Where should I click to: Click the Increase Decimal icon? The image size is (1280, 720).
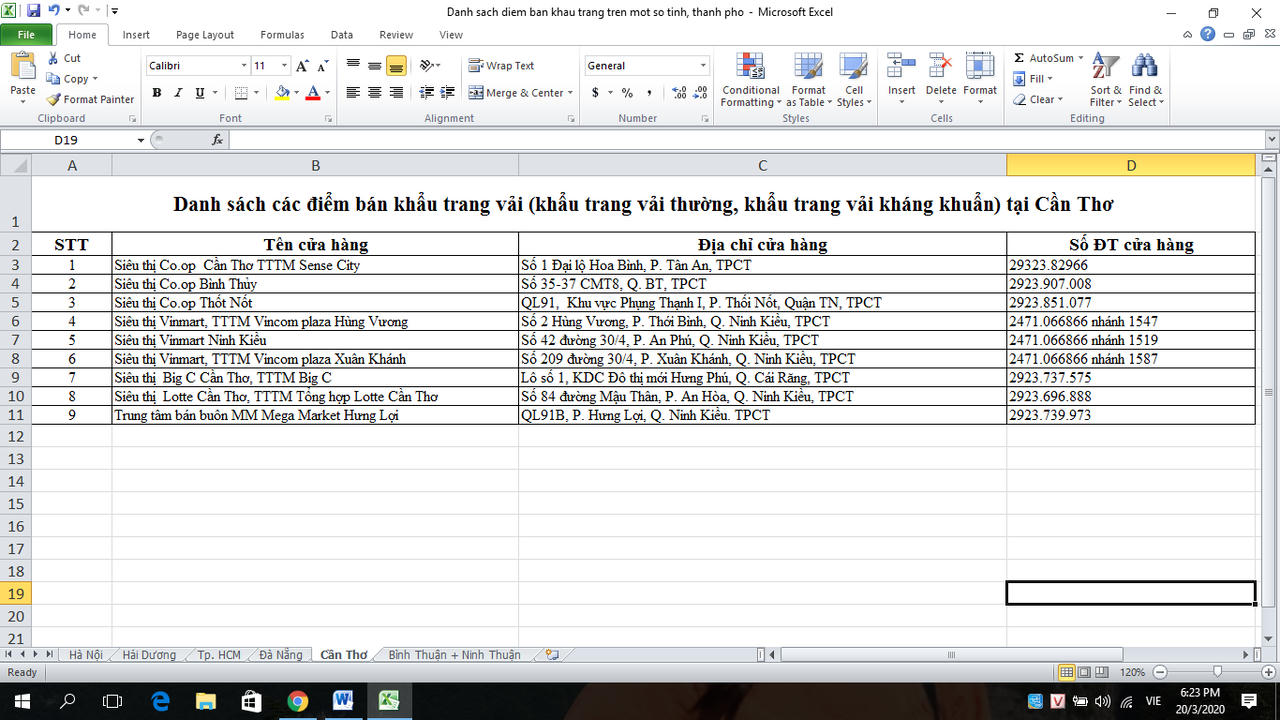pos(680,93)
